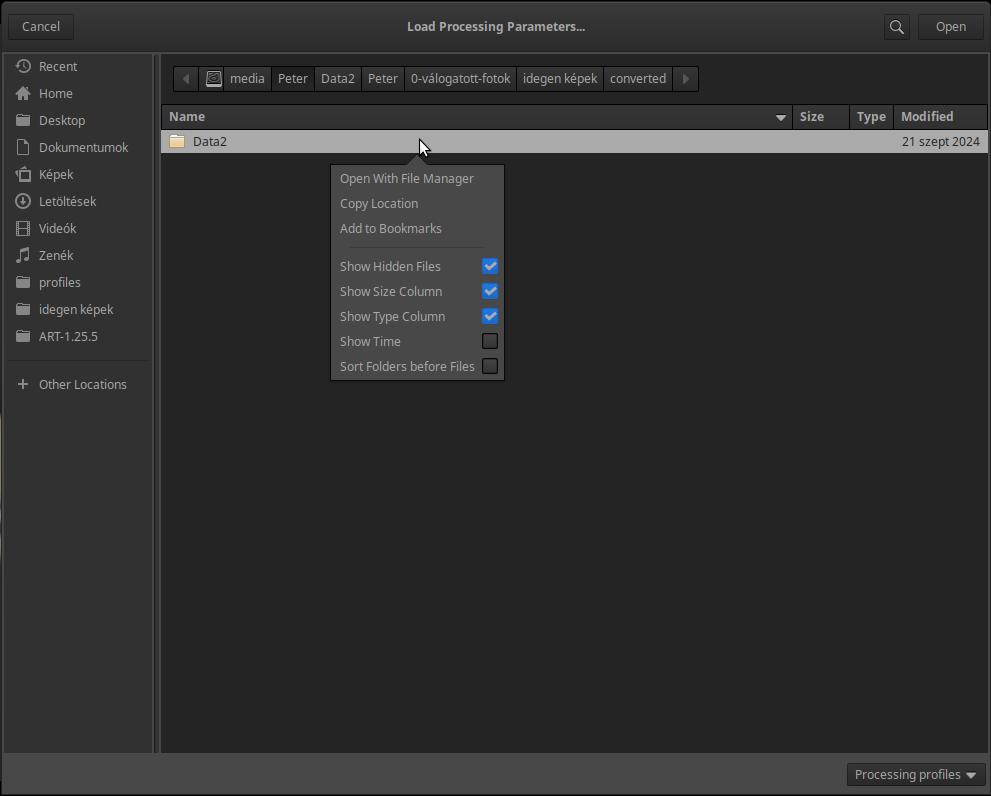
Task: Click the Home house icon in sidebar
Action: pyautogui.click(x=23, y=93)
